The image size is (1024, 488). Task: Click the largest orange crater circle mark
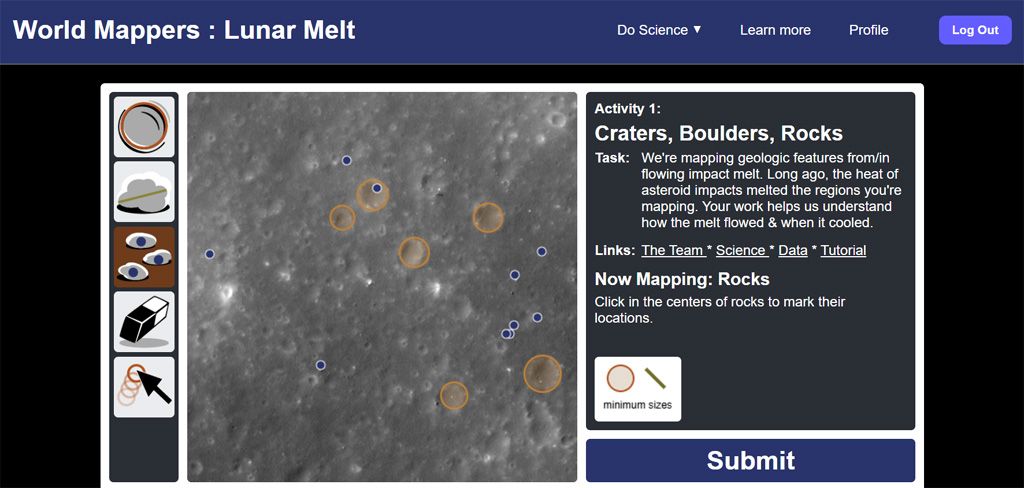click(x=542, y=374)
